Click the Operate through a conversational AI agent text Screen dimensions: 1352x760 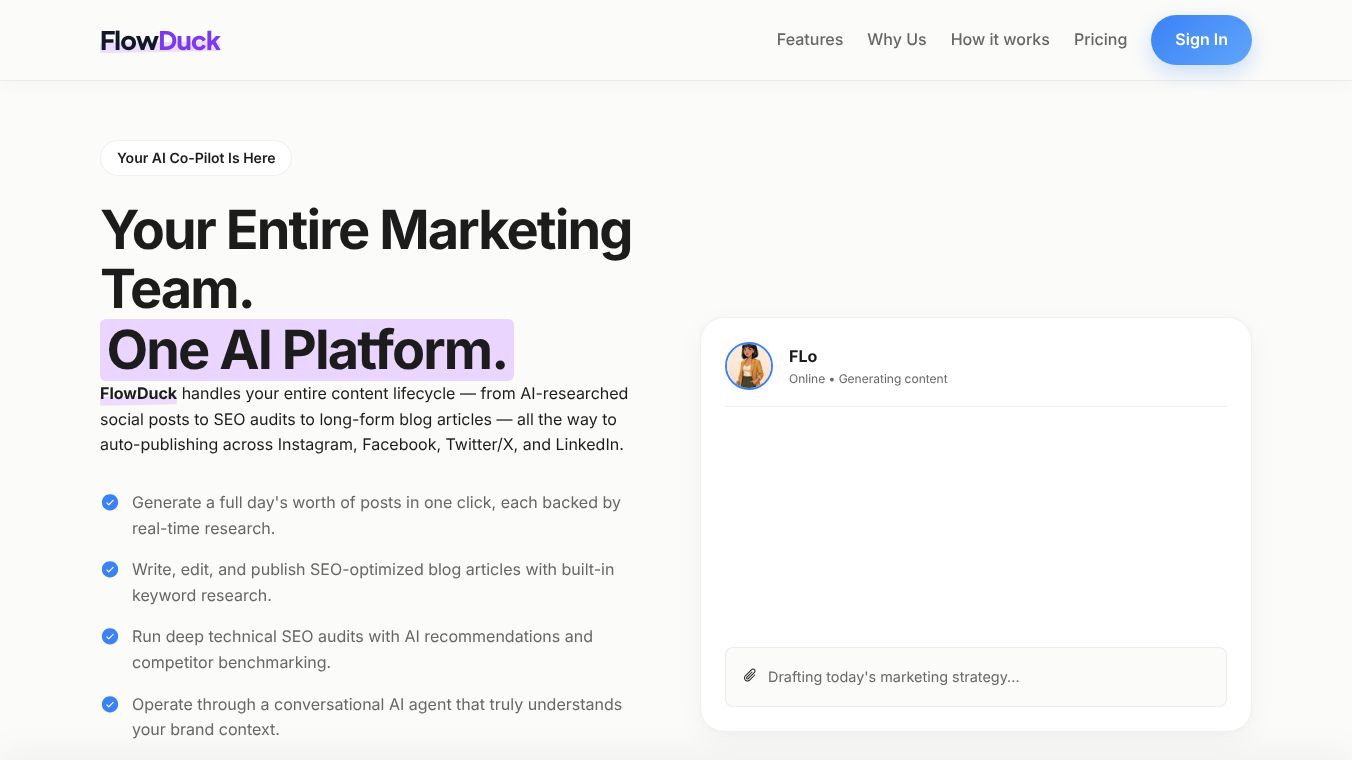377,717
